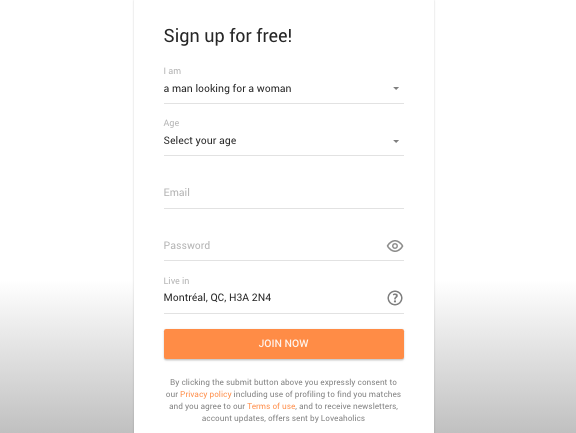
Task: Show password with the eye icon
Action: pyautogui.click(x=395, y=246)
